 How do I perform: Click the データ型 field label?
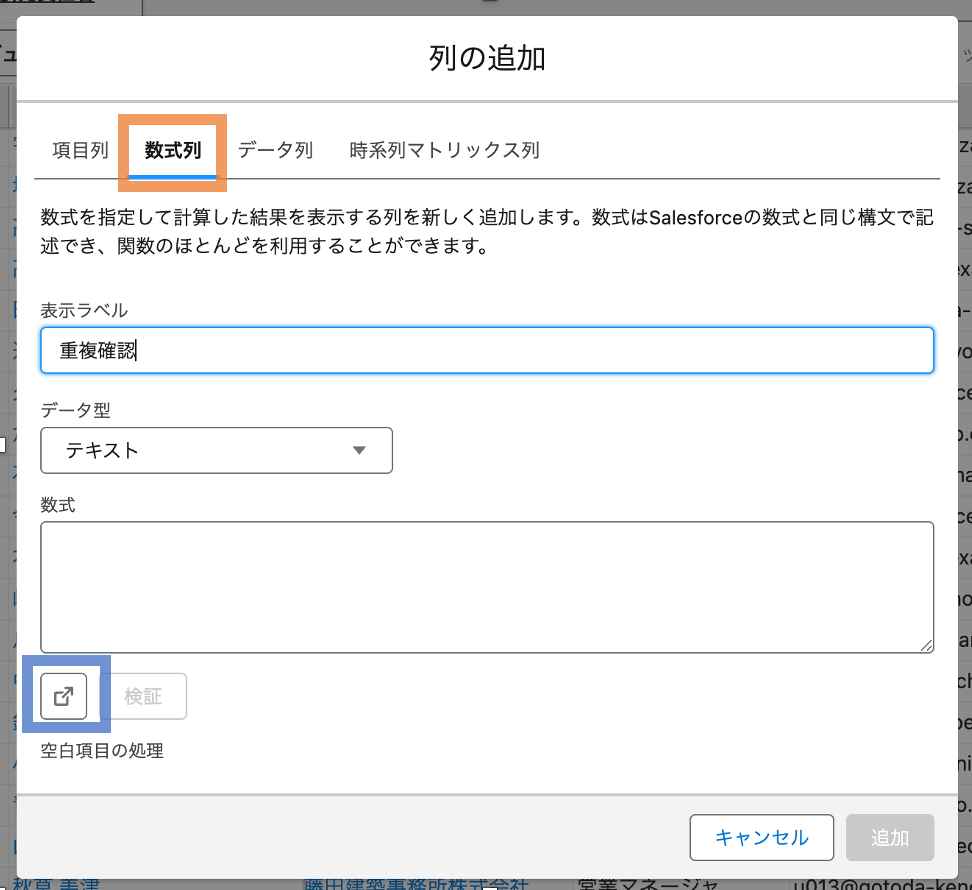(74, 409)
